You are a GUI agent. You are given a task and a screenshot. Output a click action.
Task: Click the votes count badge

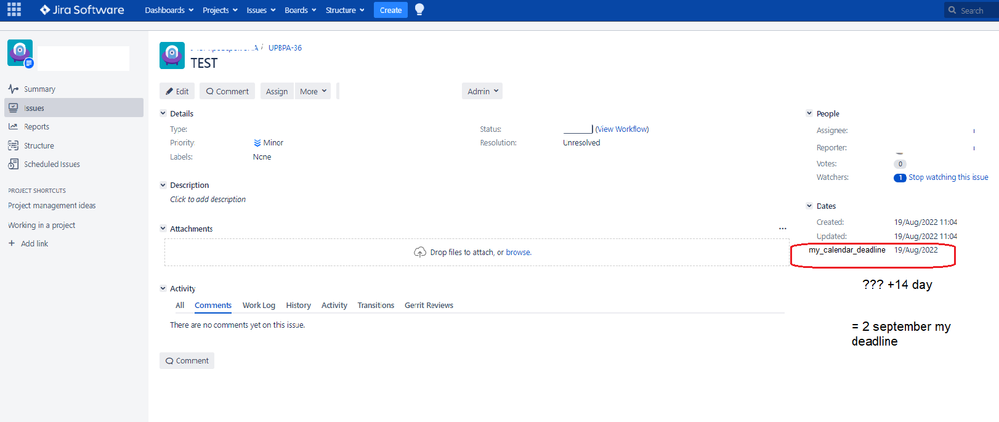[900, 164]
